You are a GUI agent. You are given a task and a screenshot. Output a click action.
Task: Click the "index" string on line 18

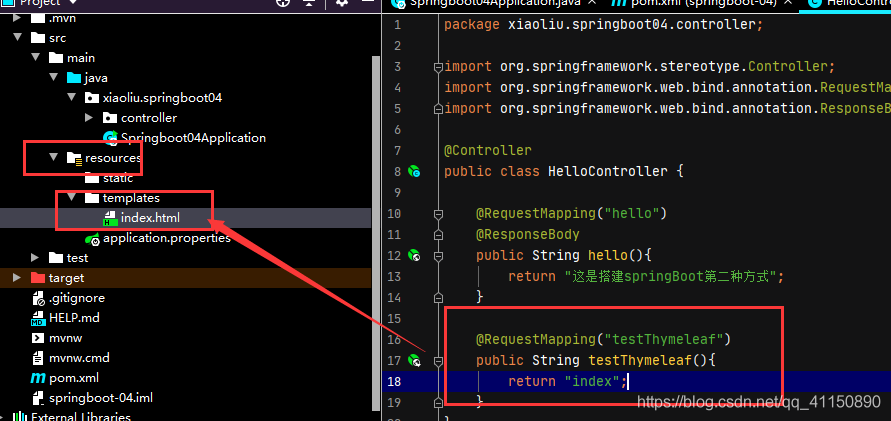[592, 381]
